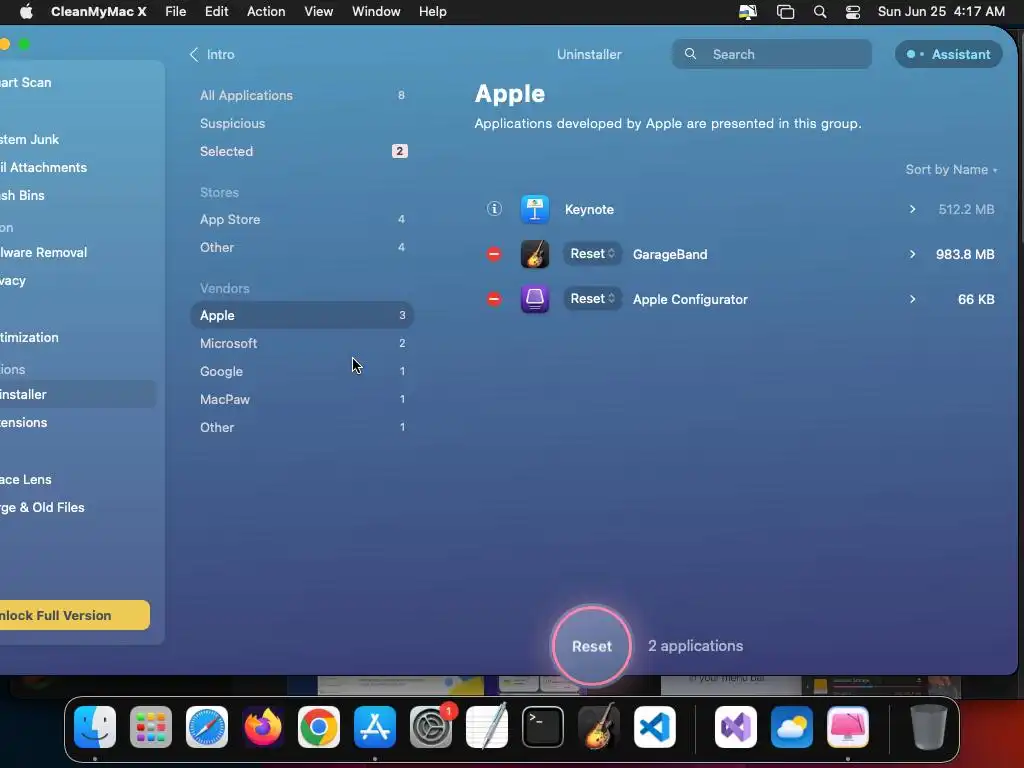
Task: Open Firefox from the Dock
Action: [x=263, y=727]
